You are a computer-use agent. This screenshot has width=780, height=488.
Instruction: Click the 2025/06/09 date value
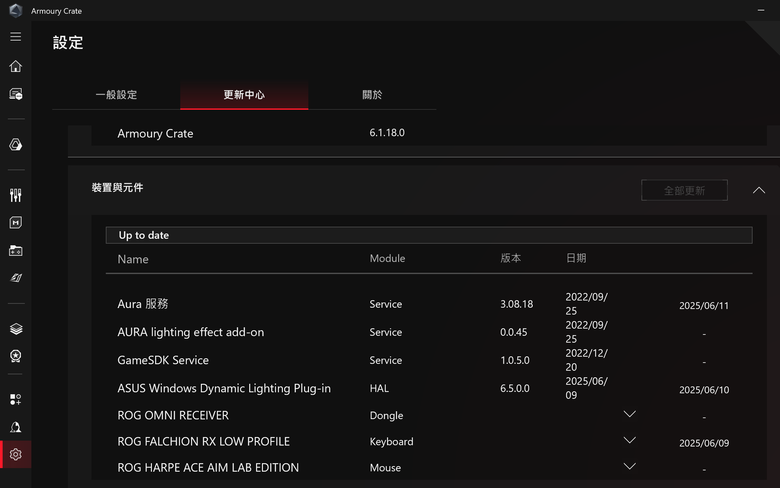[704, 443]
